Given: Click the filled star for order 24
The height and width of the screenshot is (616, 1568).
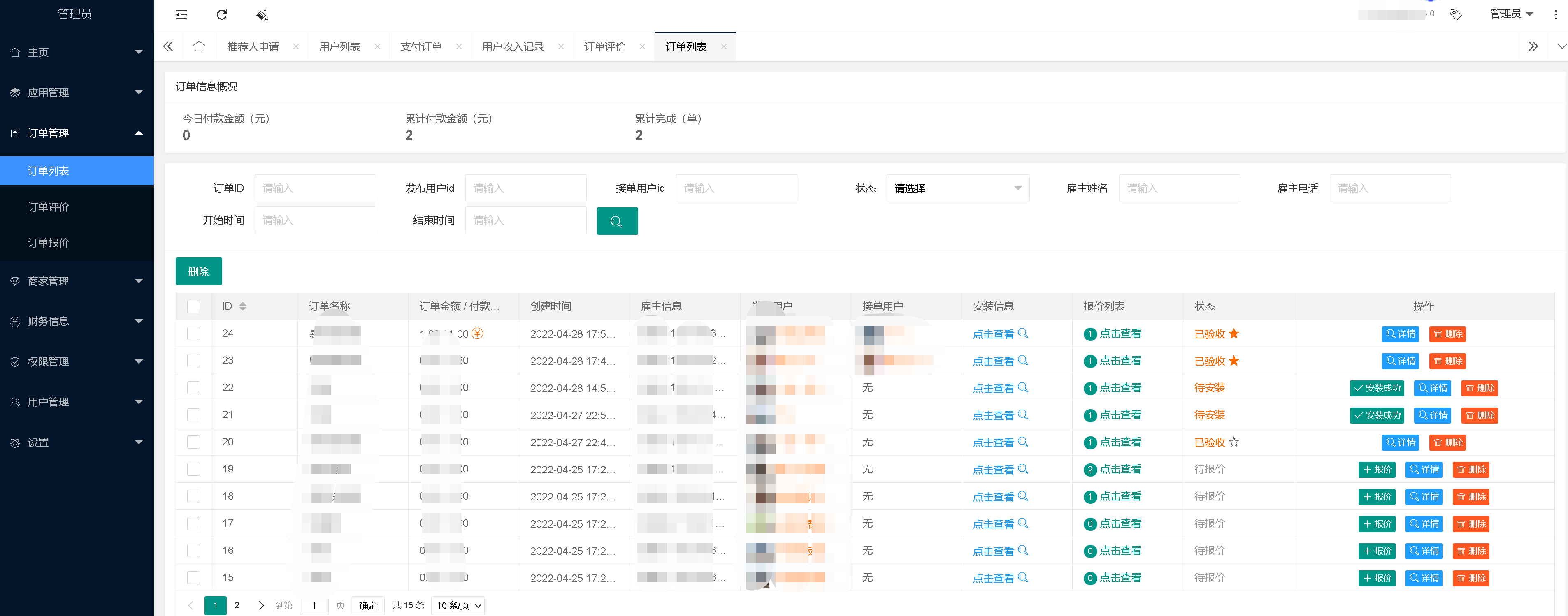Looking at the screenshot, I should click(1234, 333).
